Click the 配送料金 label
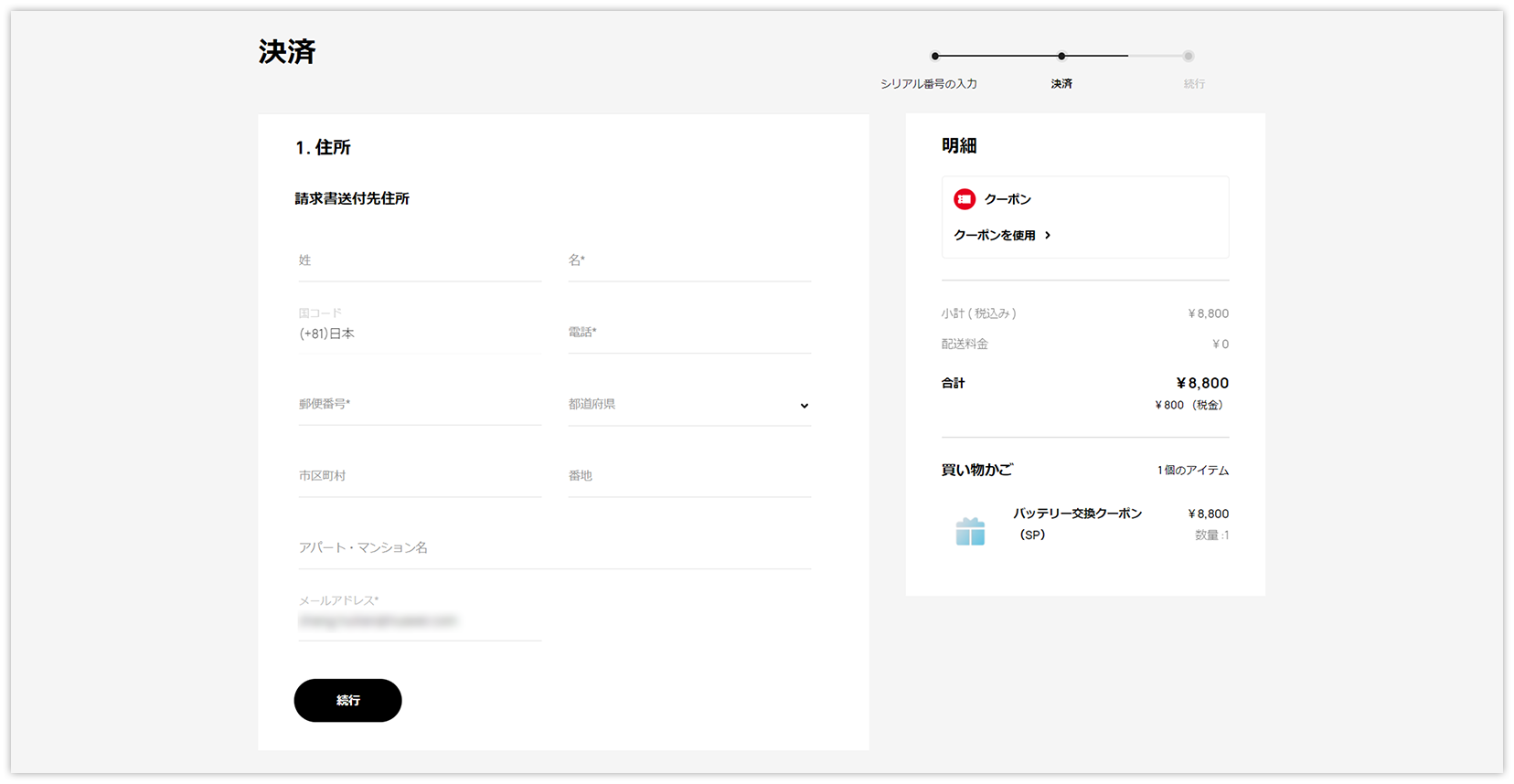Screen dimensions: 1514x784 [965, 344]
